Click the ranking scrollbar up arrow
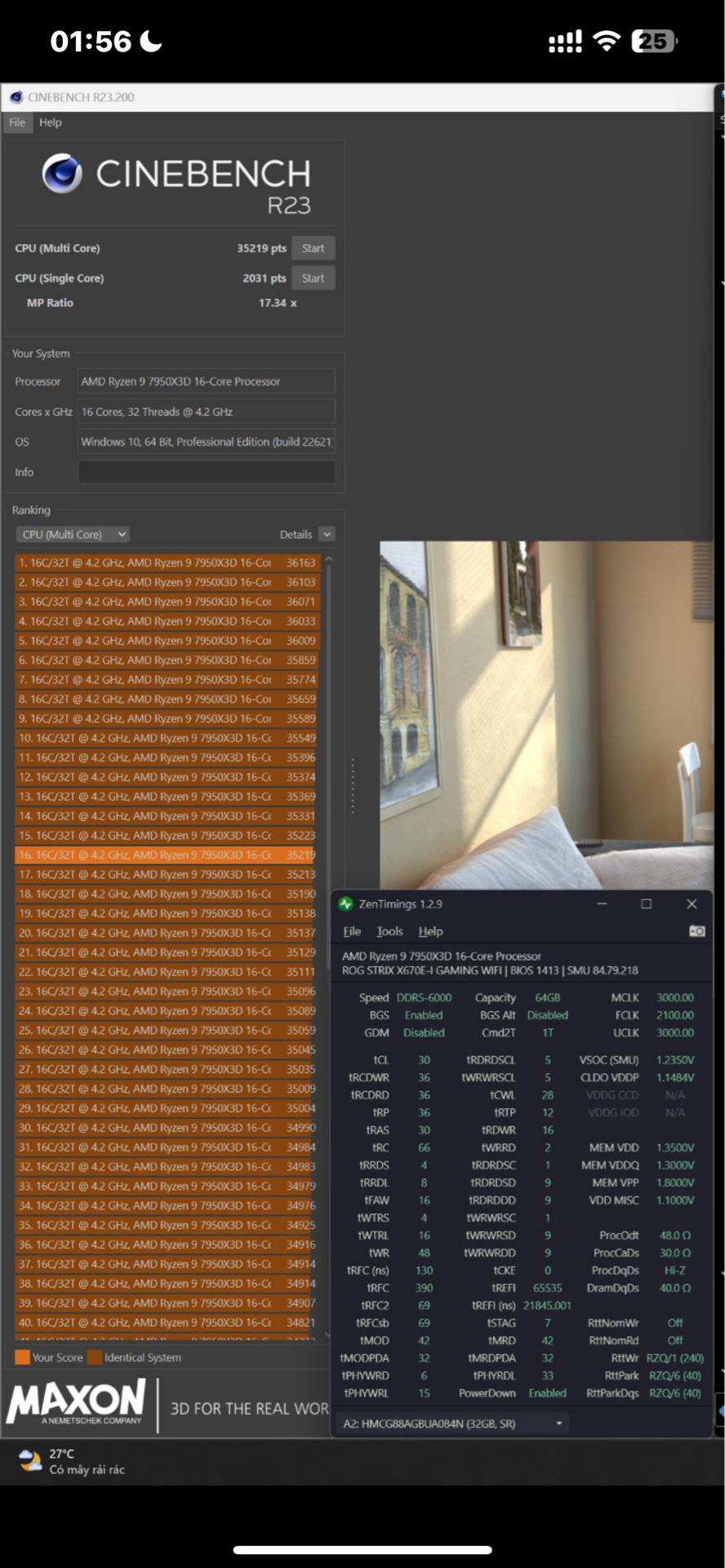 point(328,559)
